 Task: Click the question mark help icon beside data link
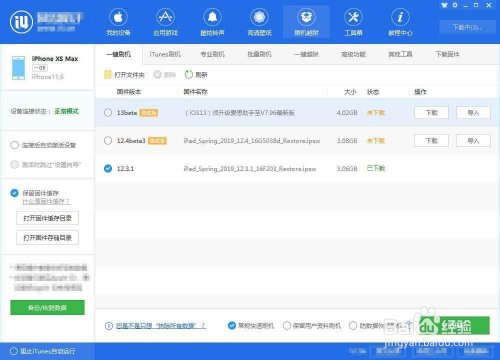tap(109, 326)
